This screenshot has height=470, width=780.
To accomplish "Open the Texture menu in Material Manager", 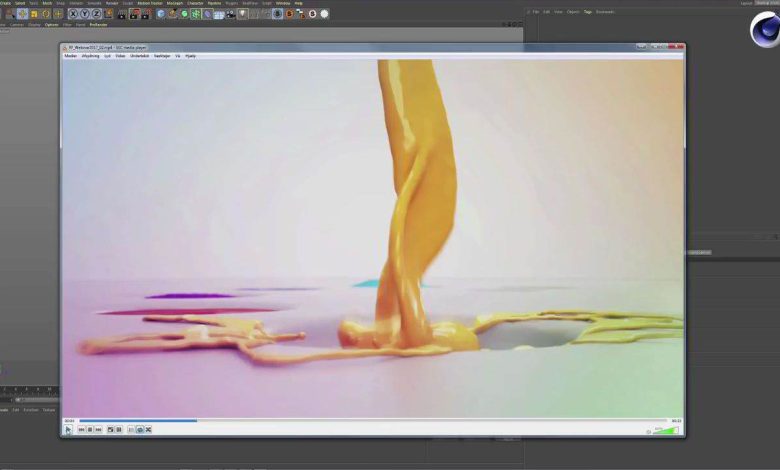I will (49, 410).
